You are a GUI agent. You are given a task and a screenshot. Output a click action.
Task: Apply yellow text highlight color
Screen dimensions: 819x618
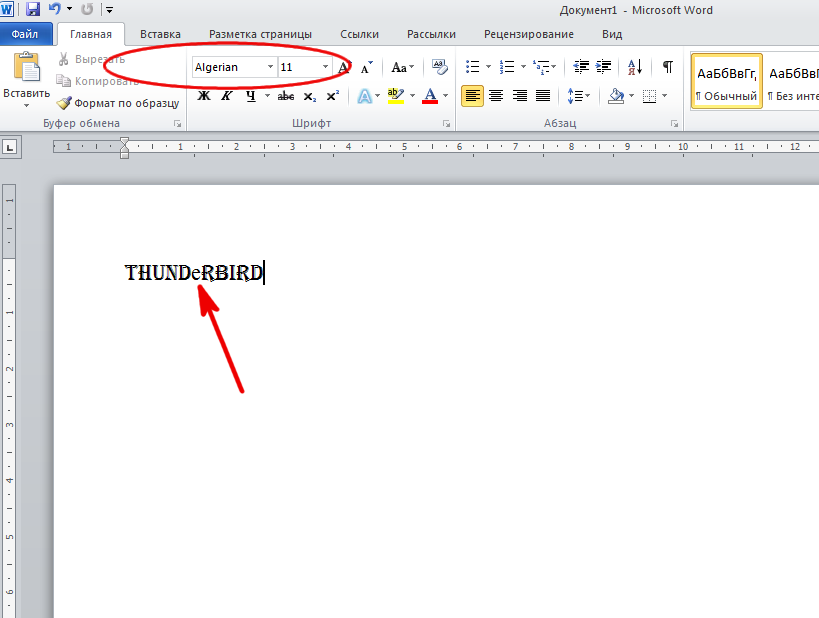pyautogui.click(x=395, y=96)
